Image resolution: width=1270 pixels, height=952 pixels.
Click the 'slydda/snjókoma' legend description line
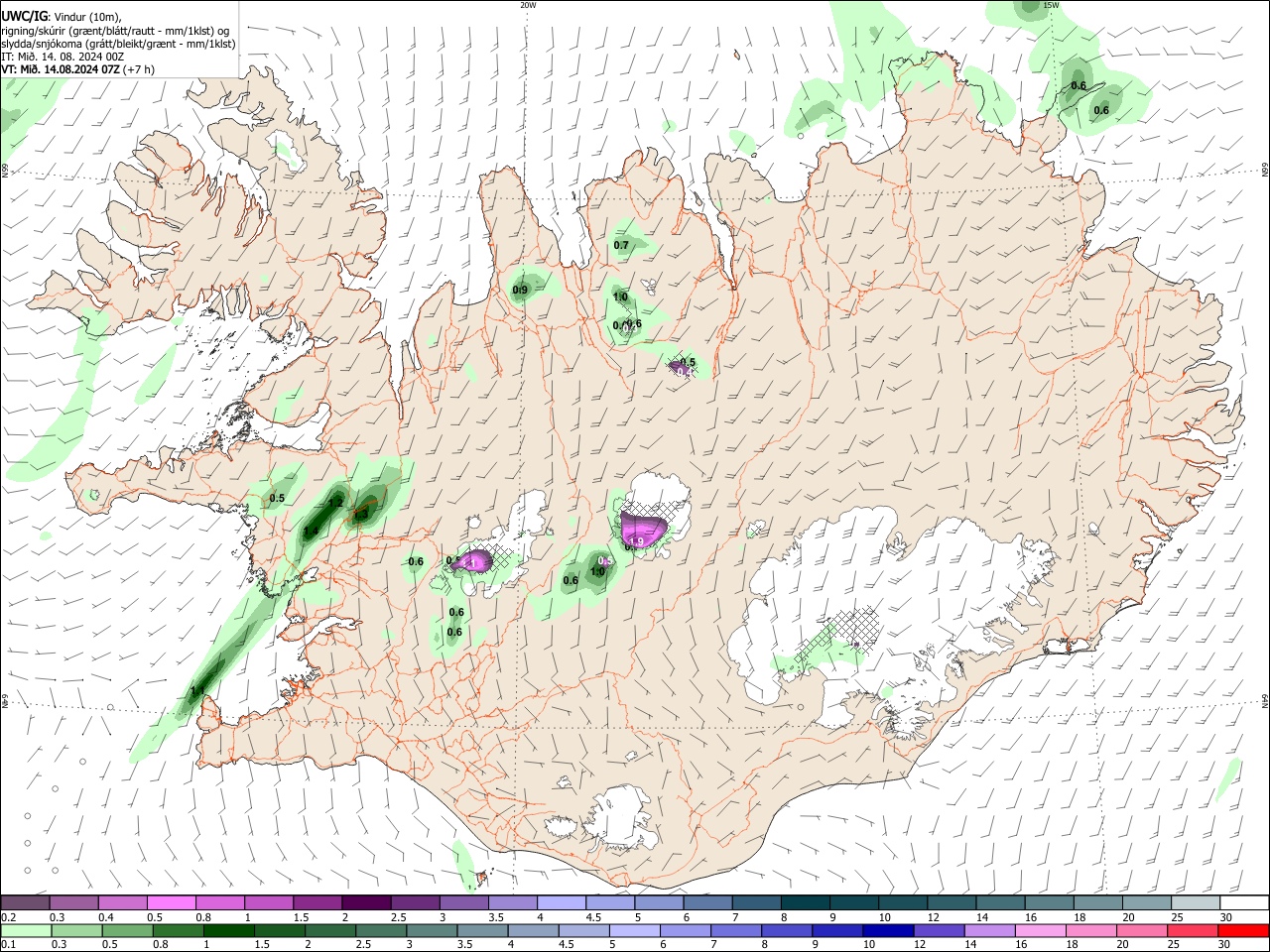118,44
